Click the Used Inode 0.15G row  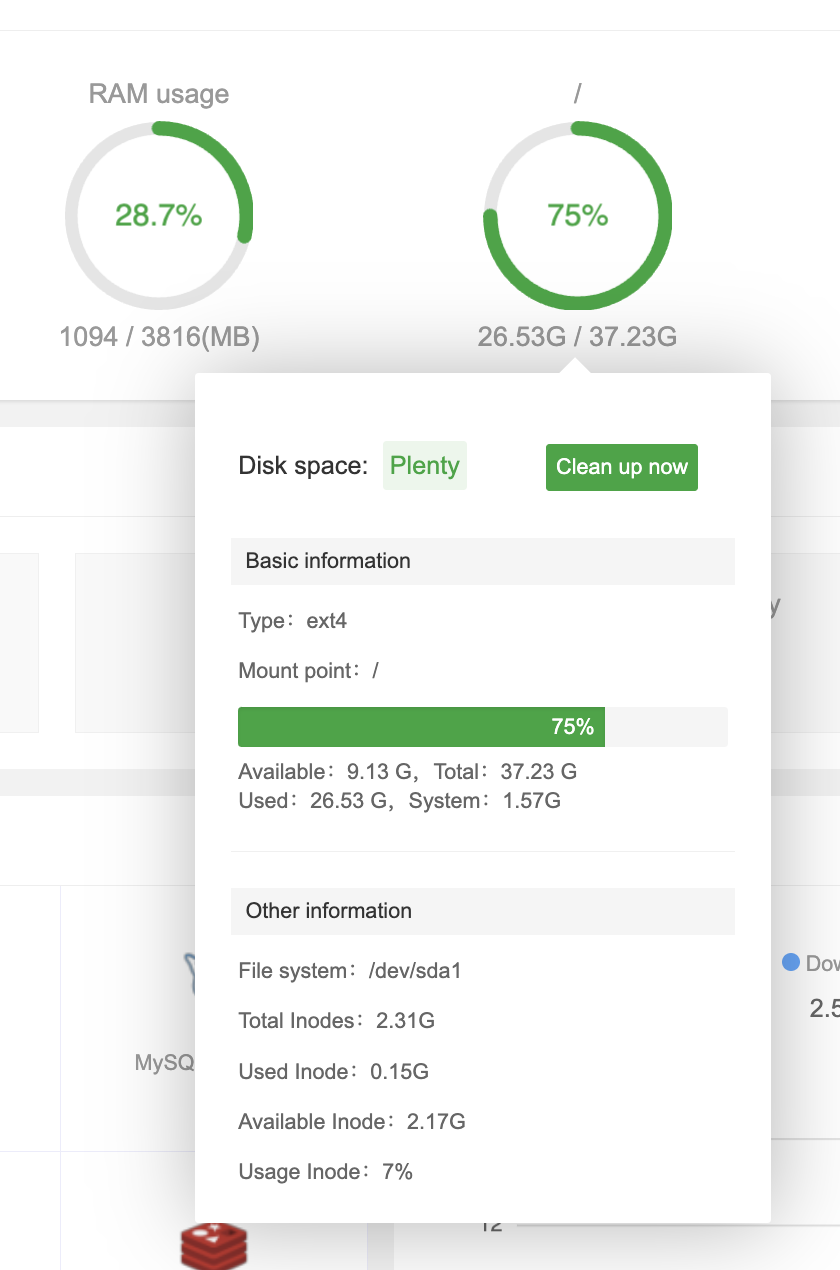point(334,1072)
